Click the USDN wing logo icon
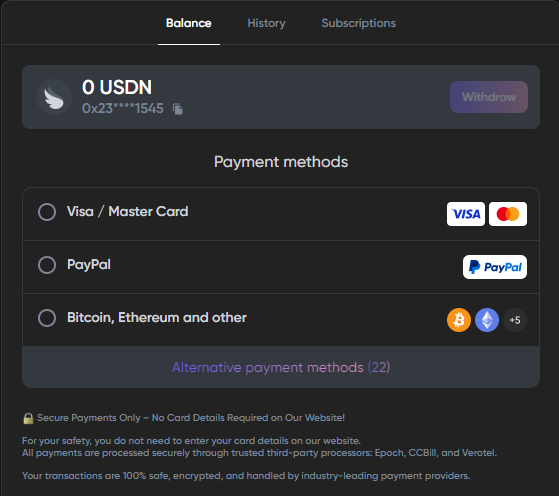The height and width of the screenshot is (496, 559). tap(54, 97)
